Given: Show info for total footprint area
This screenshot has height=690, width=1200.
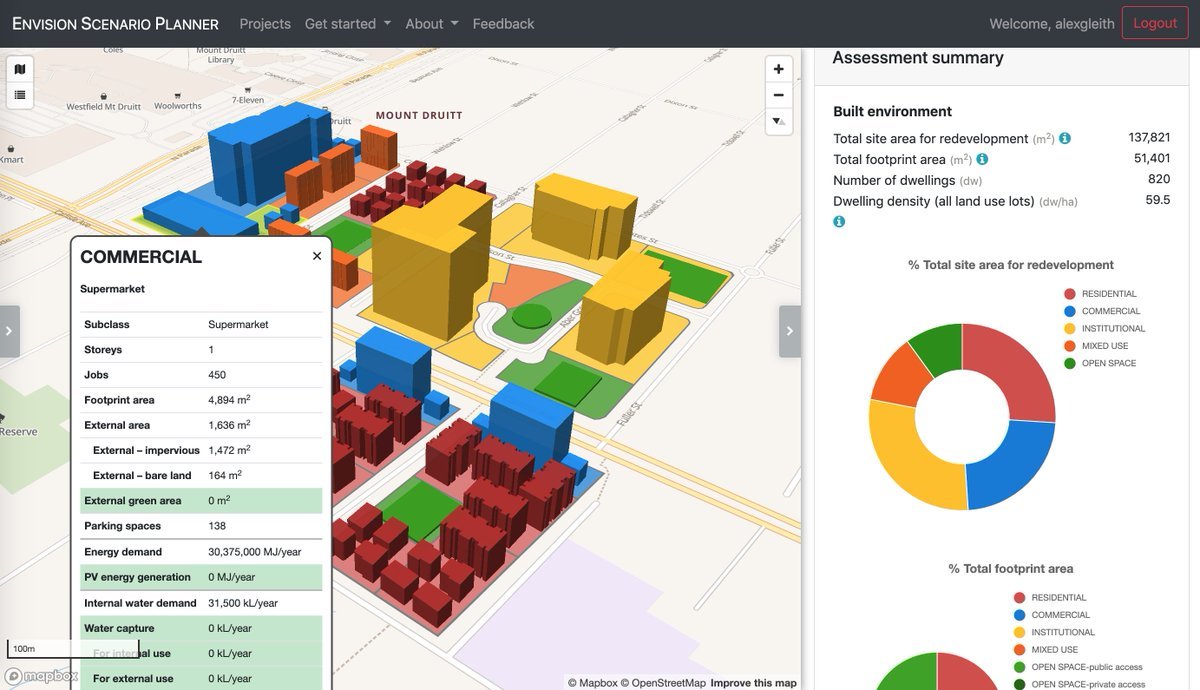Looking at the screenshot, I should click(x=982, y=159).
